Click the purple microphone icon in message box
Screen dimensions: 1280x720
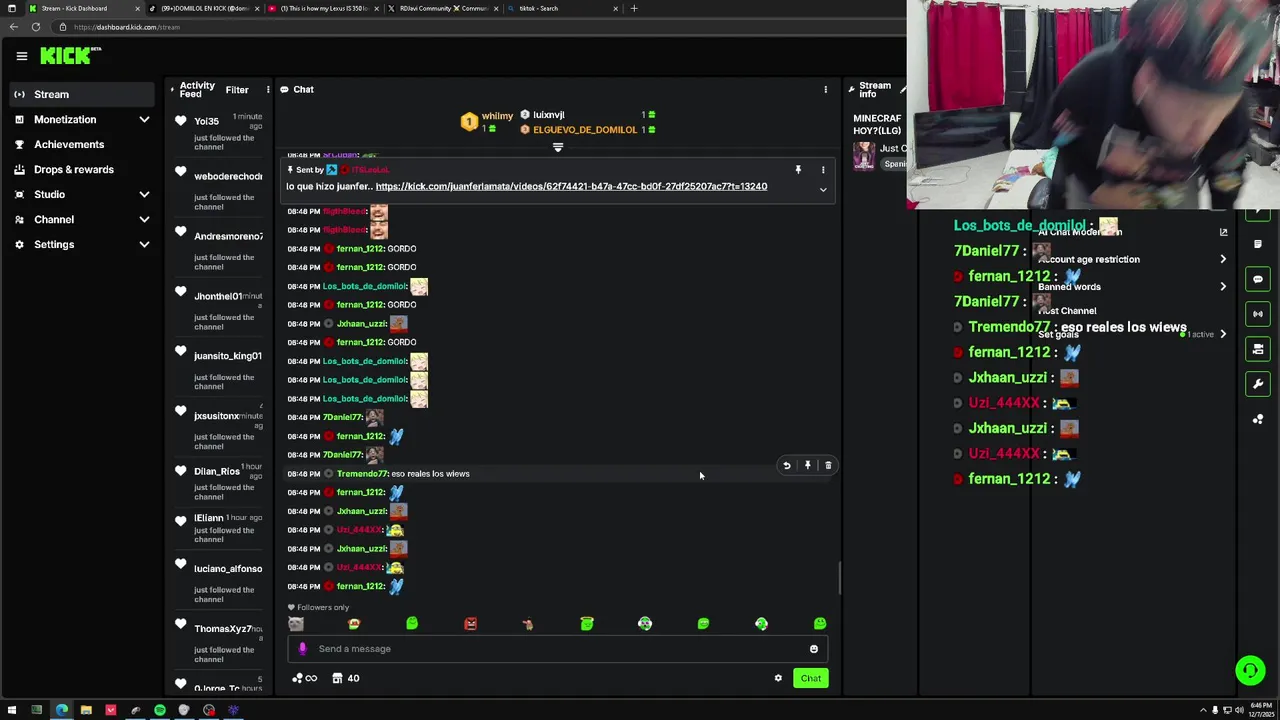(x=302, y=649)
